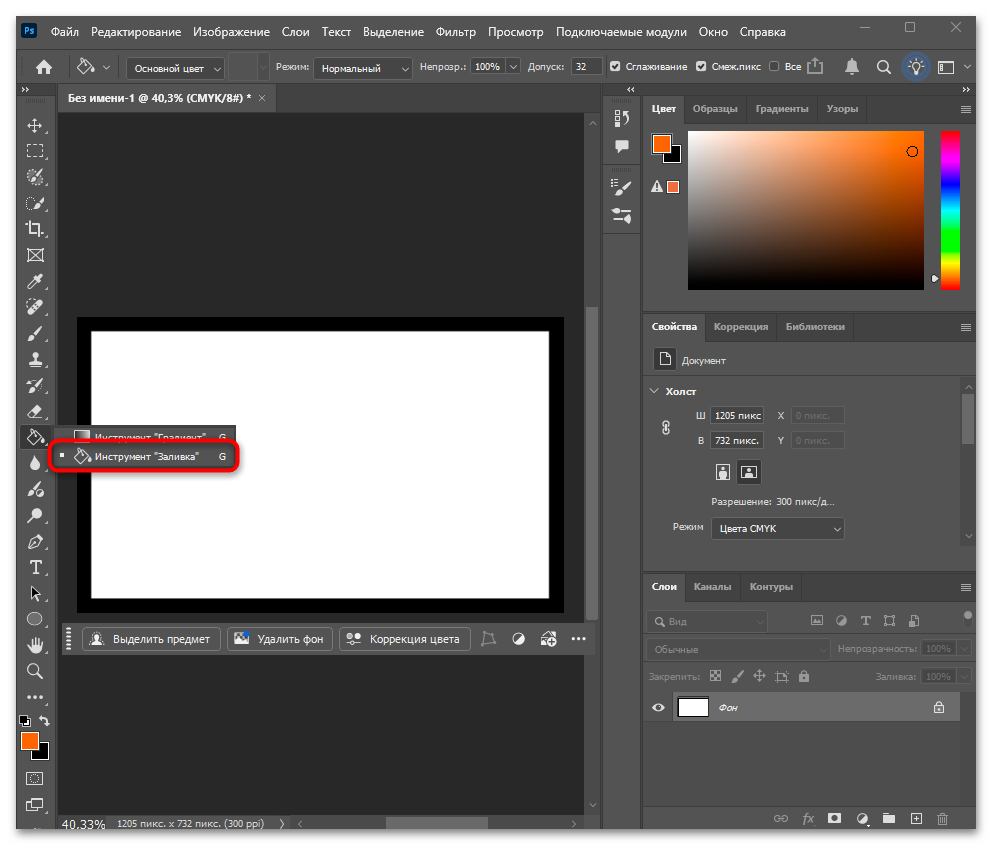Image resolution: width=992 pixels, height=845 pixels.
Task: Switch to the Градиенты tab
Action: pyautogui.click(x=782, y=109)
